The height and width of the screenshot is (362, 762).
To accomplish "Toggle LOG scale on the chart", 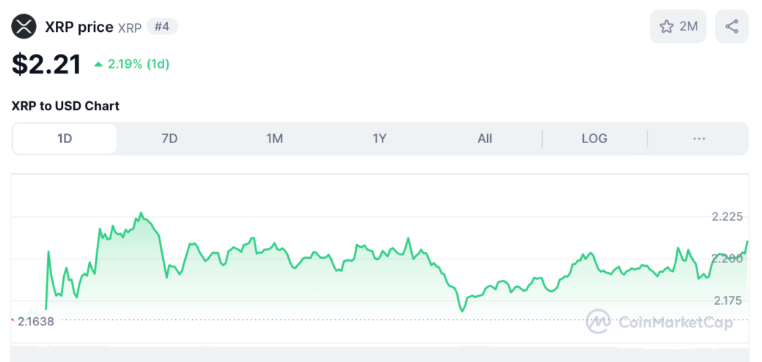I will [x=594, y=138].
